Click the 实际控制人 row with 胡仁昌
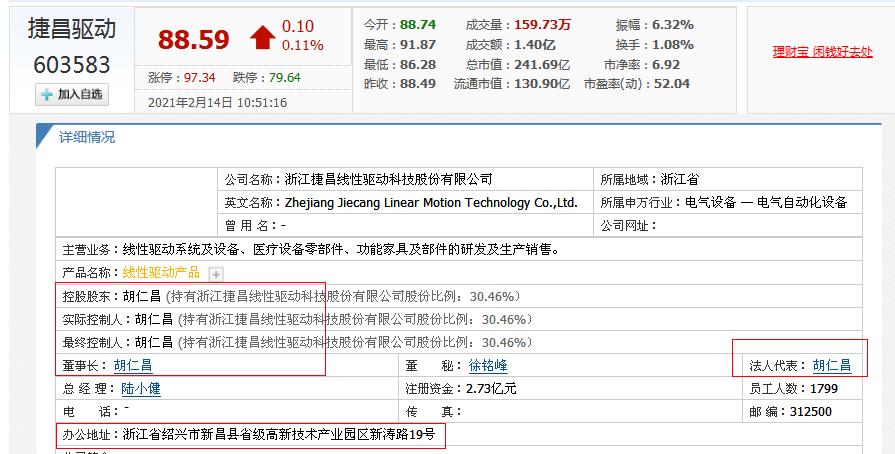895x454 pixels. coord(458,319)
